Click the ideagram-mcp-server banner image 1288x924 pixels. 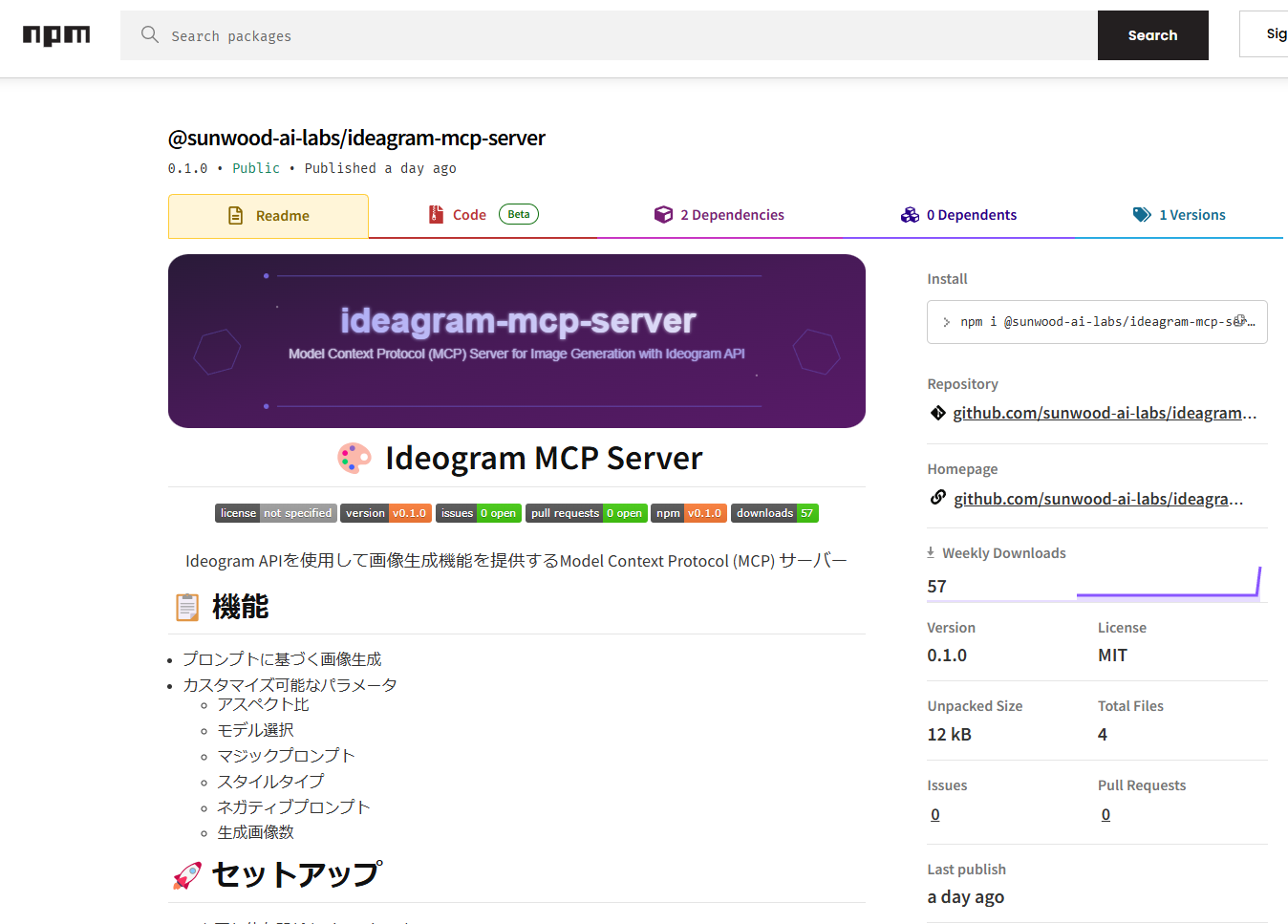(x=517, y=341)
